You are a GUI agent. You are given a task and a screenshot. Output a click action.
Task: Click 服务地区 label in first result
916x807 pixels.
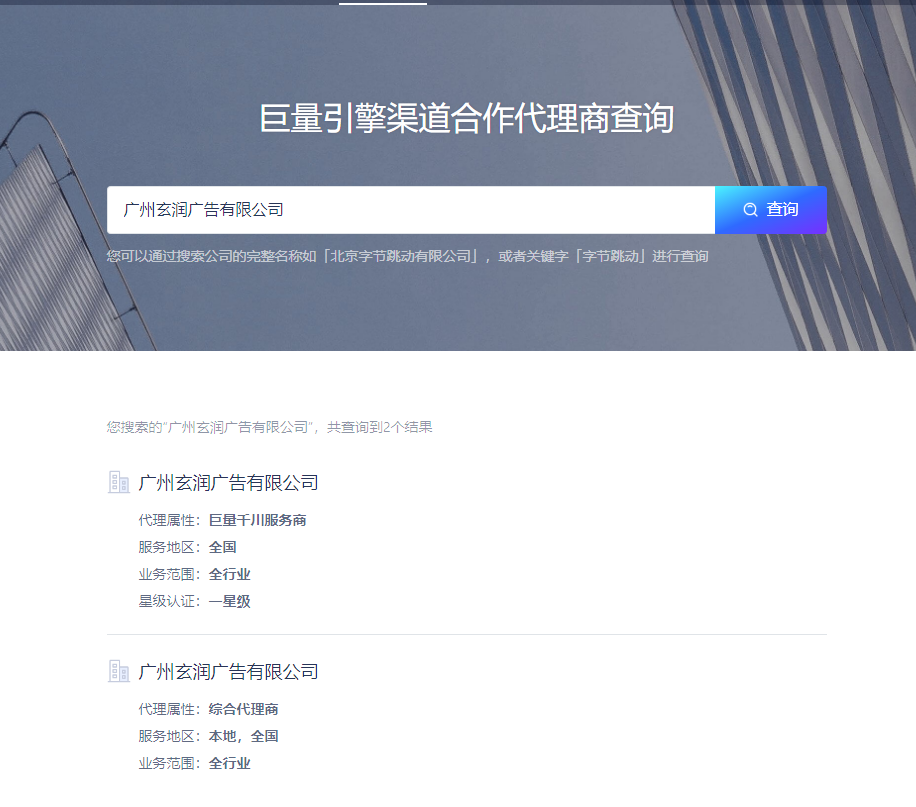click(169, 547)
